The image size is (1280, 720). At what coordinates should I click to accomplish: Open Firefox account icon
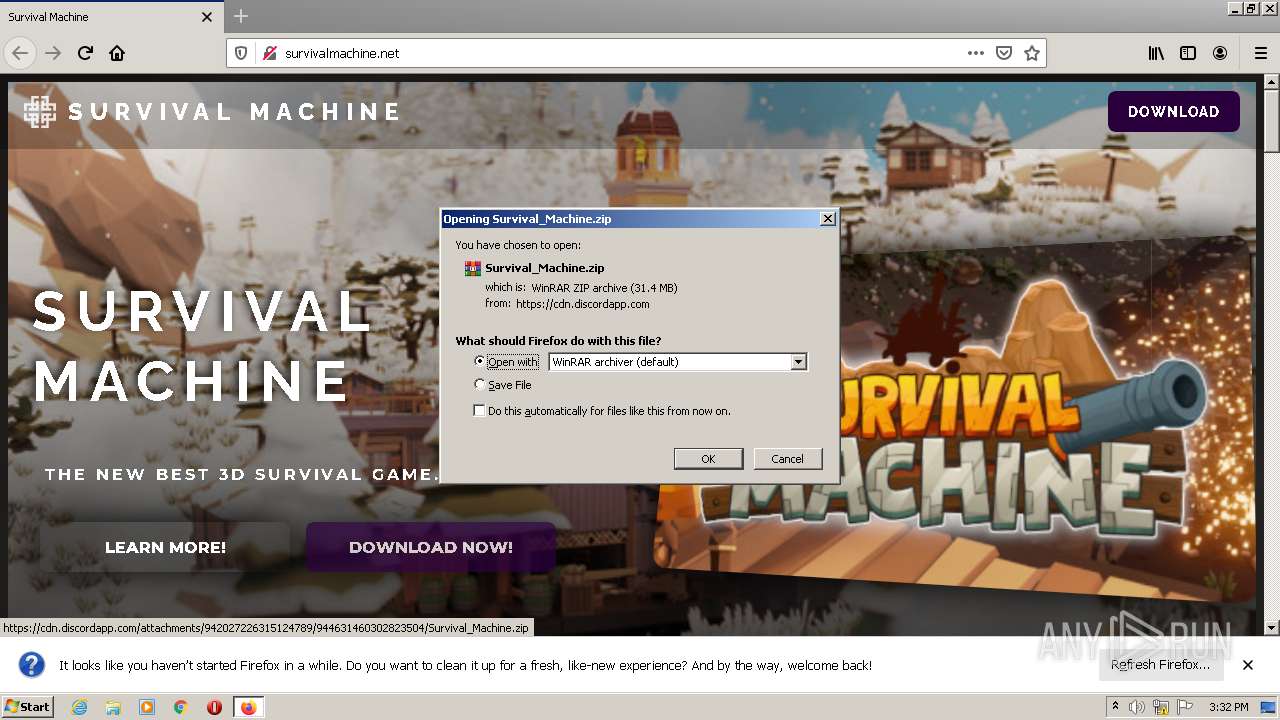click(1220, 53)
